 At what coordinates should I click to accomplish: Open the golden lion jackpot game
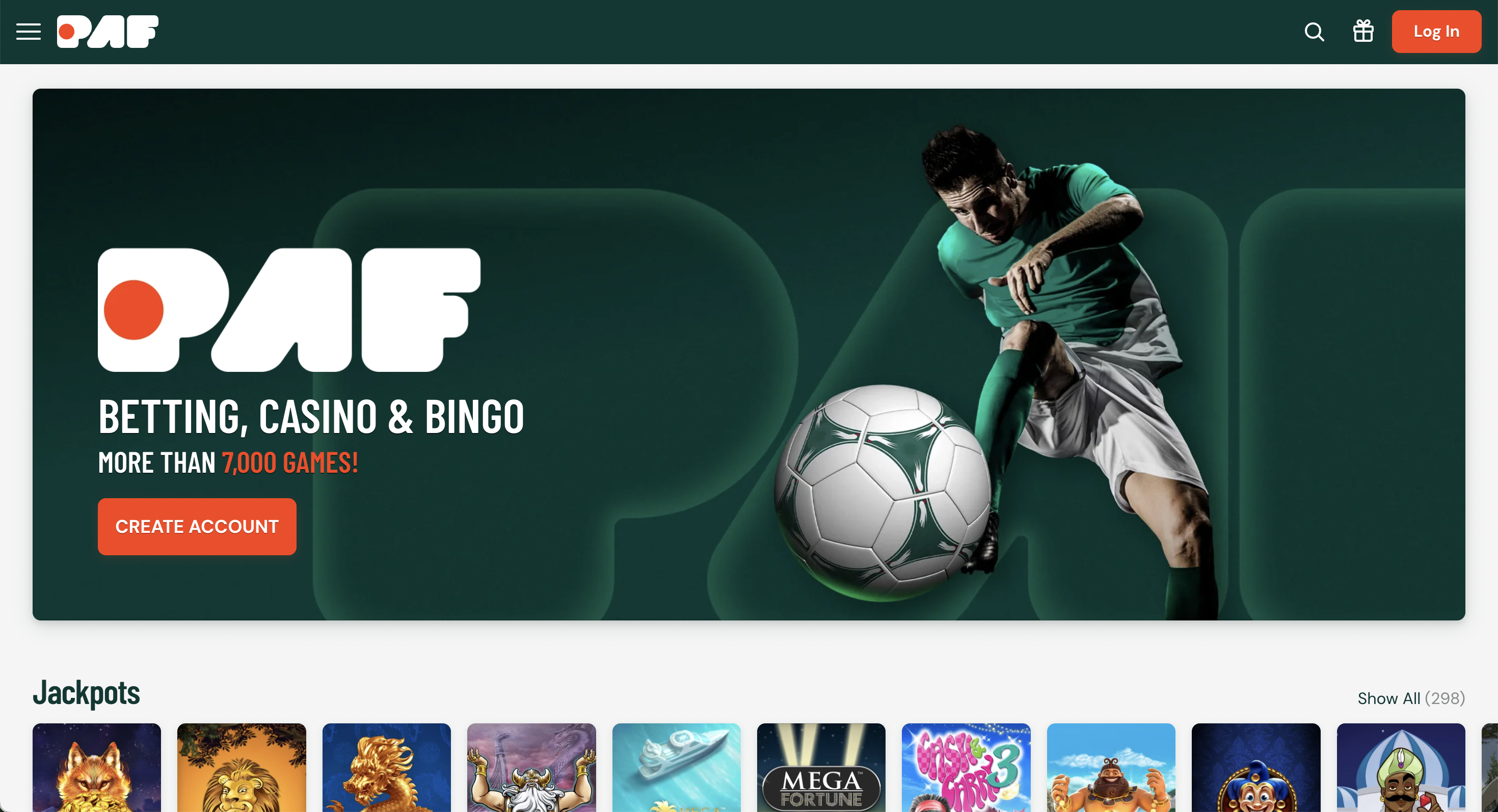tap(242, 767)
